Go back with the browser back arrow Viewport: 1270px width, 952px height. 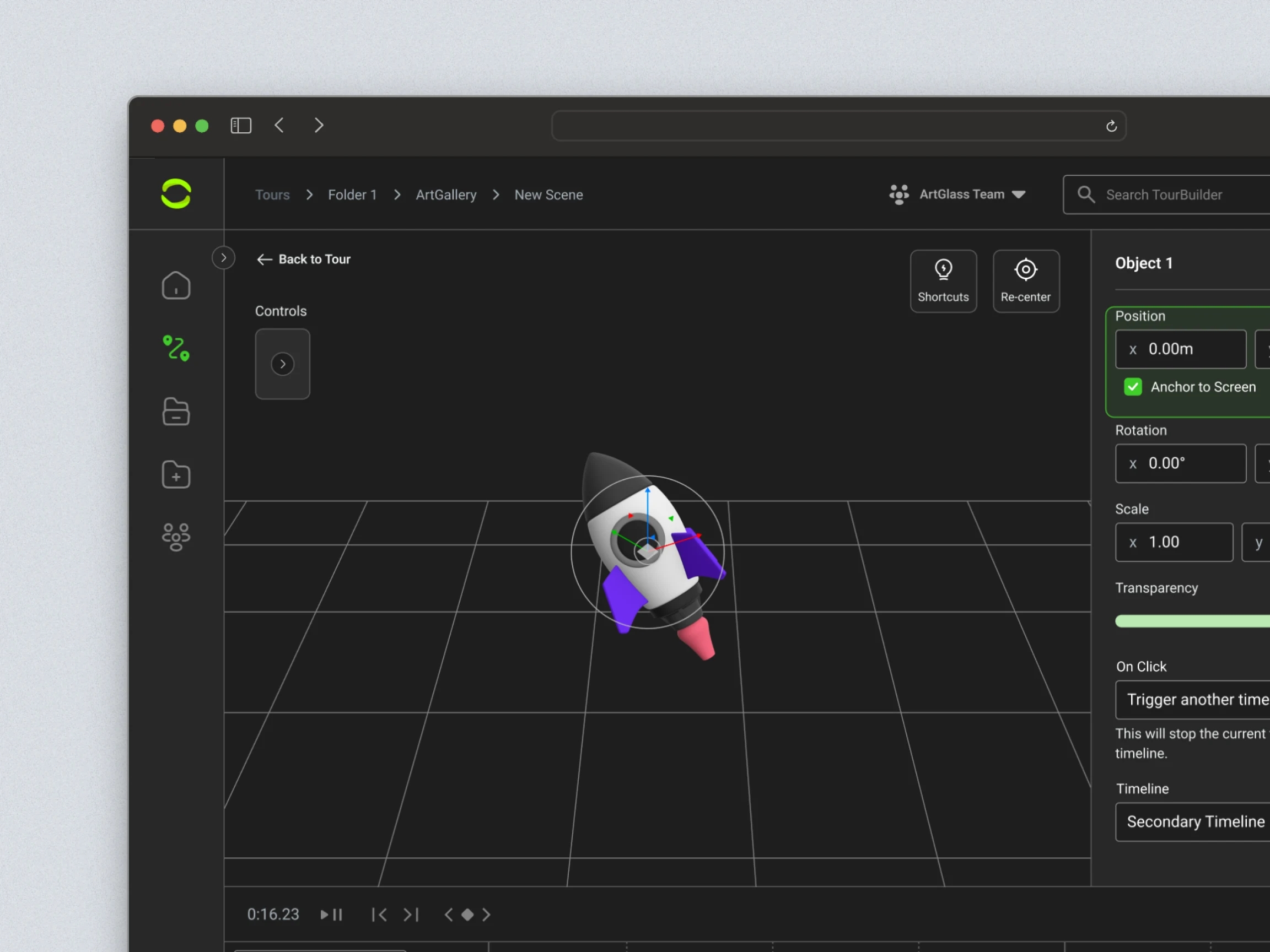(x=279, y=125)
